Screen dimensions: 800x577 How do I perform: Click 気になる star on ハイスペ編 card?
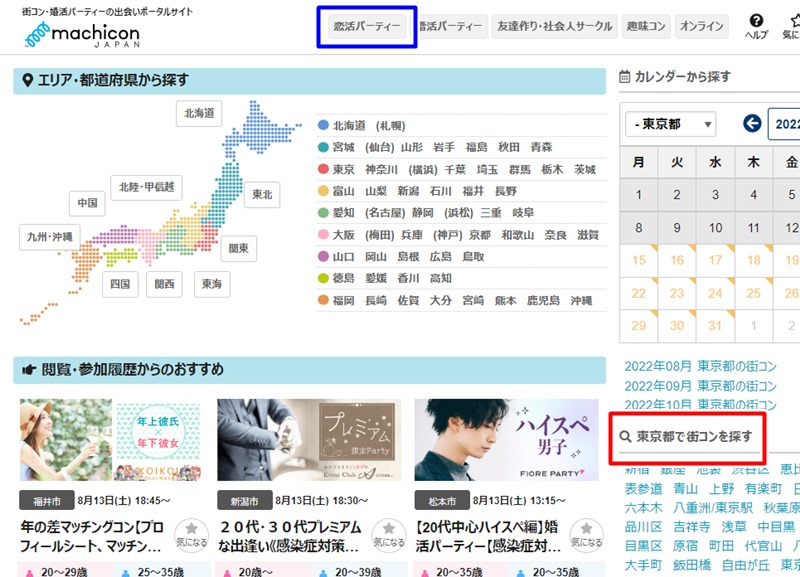[586, 534]
